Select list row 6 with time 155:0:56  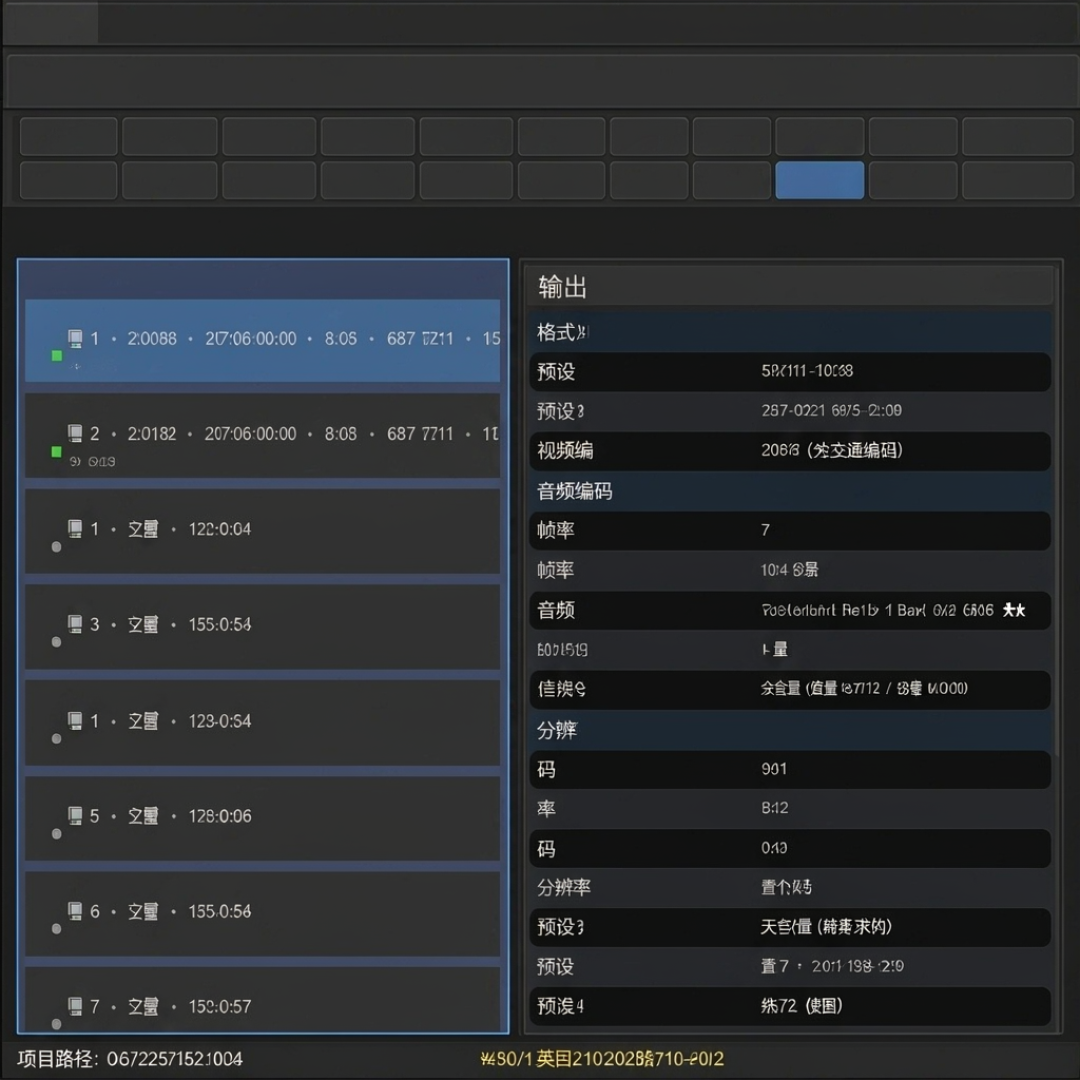click(262, 913)
